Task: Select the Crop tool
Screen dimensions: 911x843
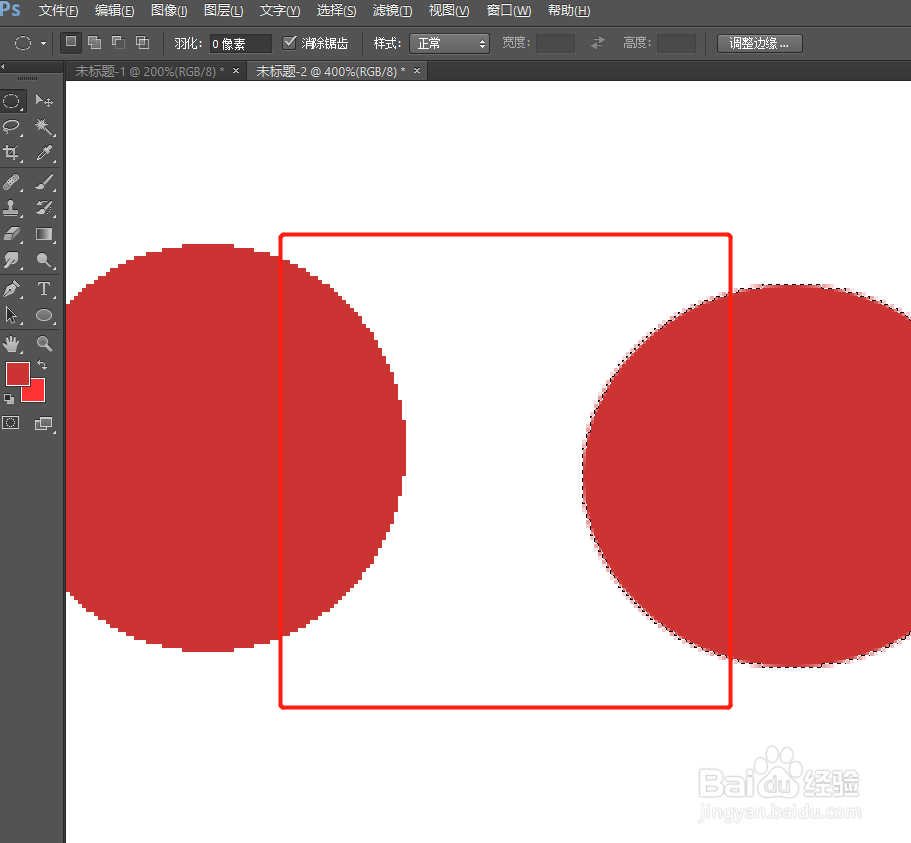Action: [12, 153]
